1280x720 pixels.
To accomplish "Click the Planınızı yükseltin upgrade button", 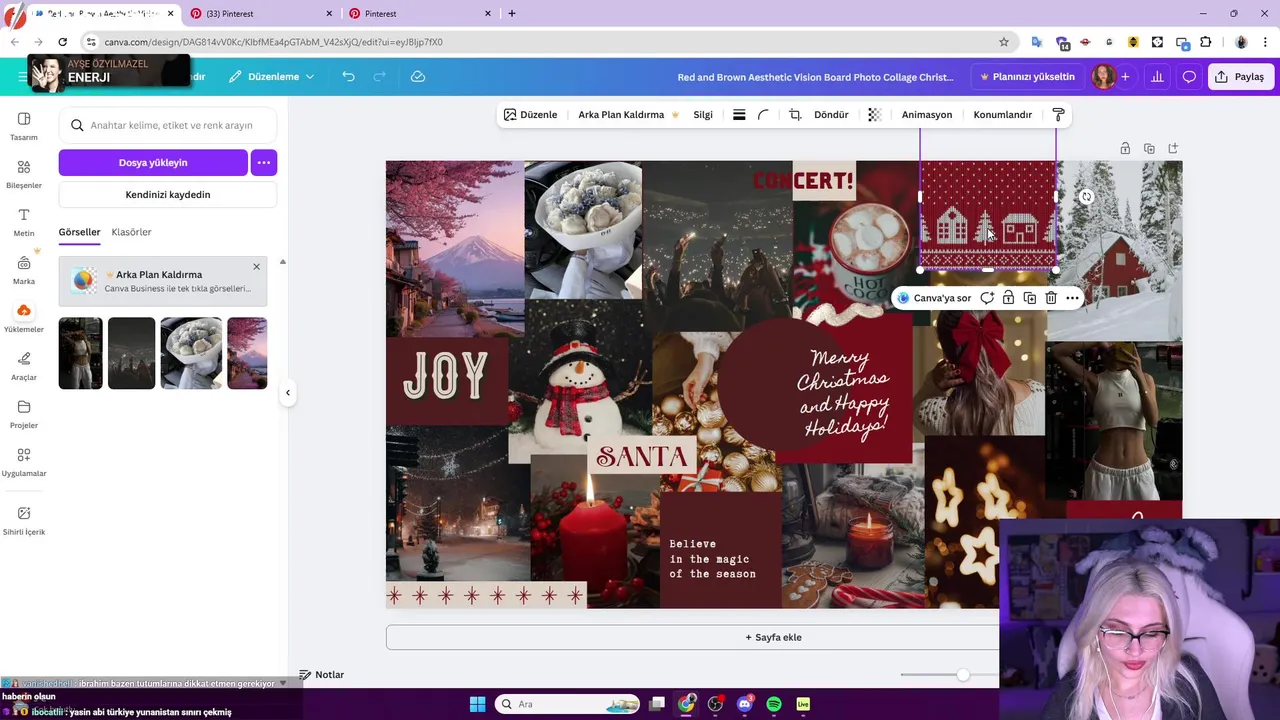I will [1027, 77].
